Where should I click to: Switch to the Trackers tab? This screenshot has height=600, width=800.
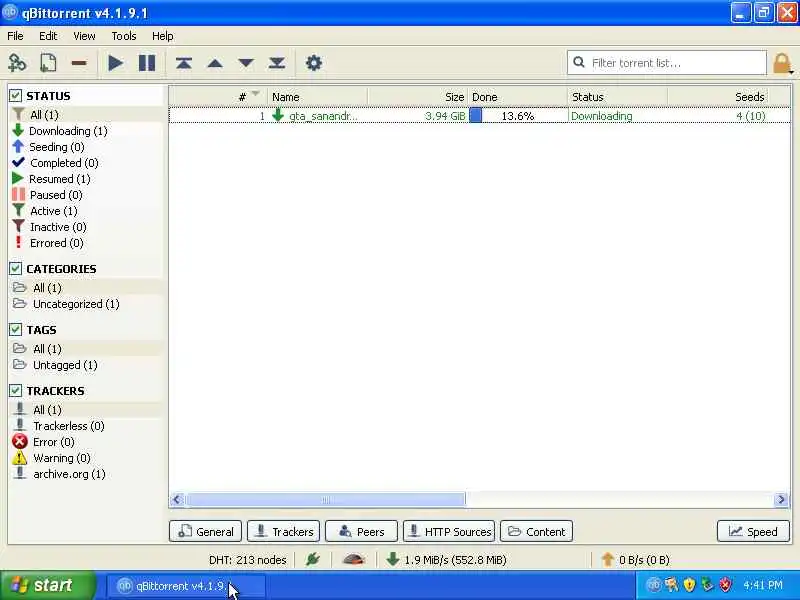(x=284, y=531)
